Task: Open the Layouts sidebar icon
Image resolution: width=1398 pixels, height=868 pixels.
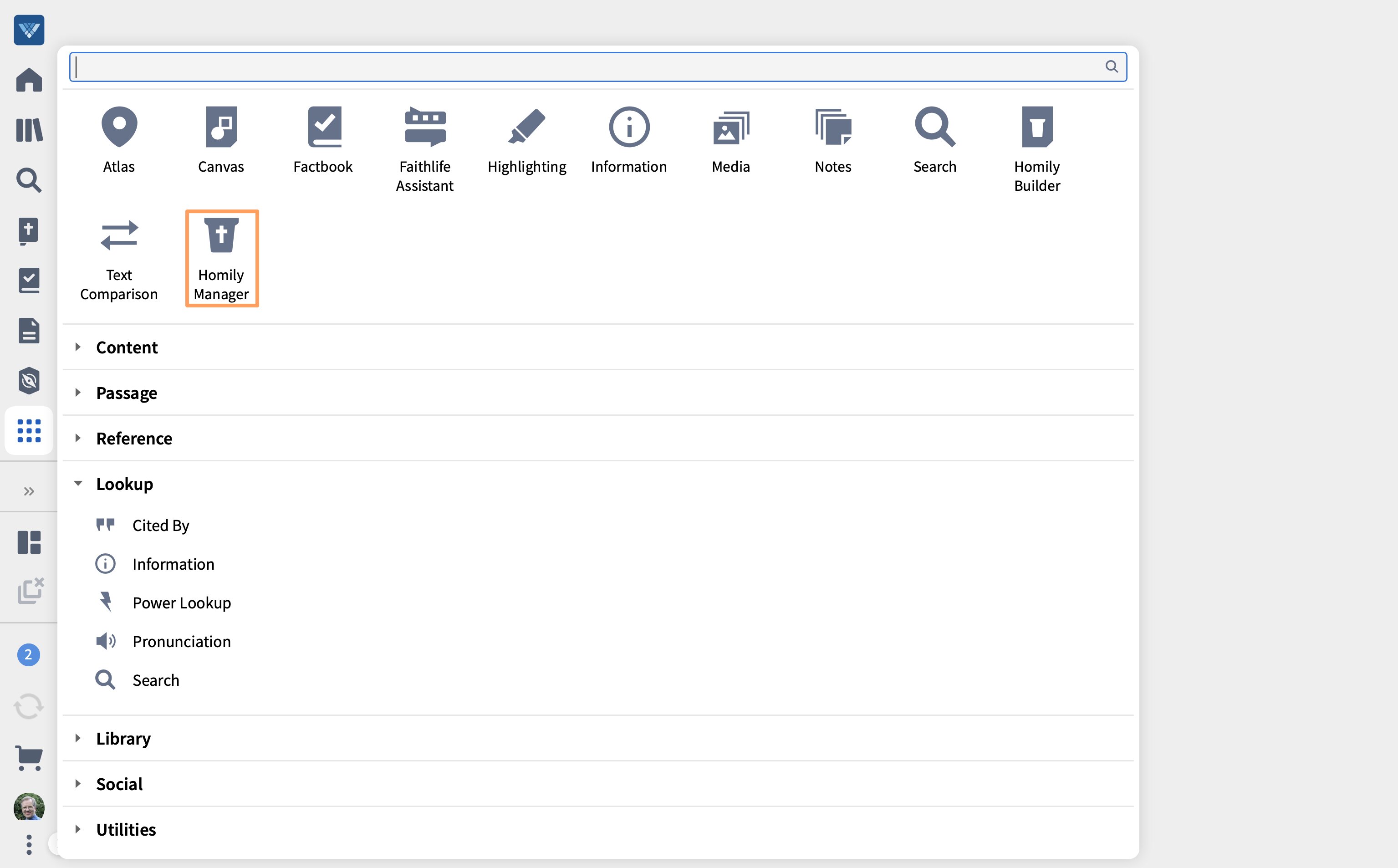Action: [x=29, y=542]
